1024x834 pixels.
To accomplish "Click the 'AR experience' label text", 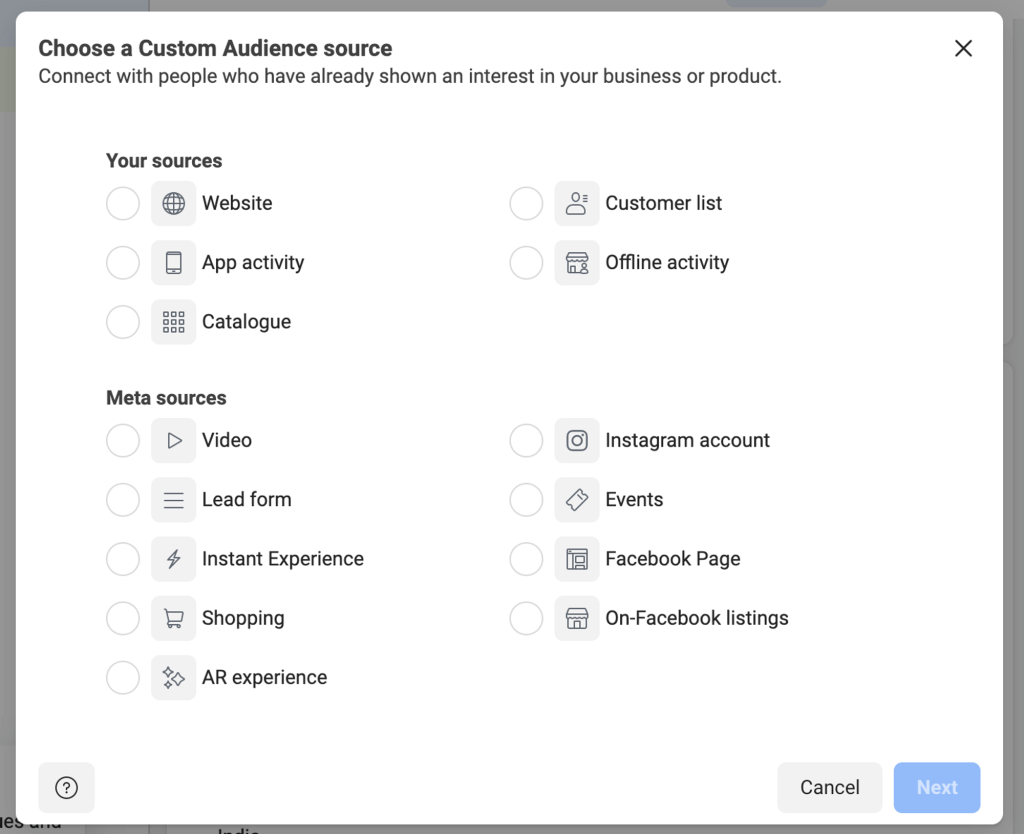I will click(x=264, y=678).
